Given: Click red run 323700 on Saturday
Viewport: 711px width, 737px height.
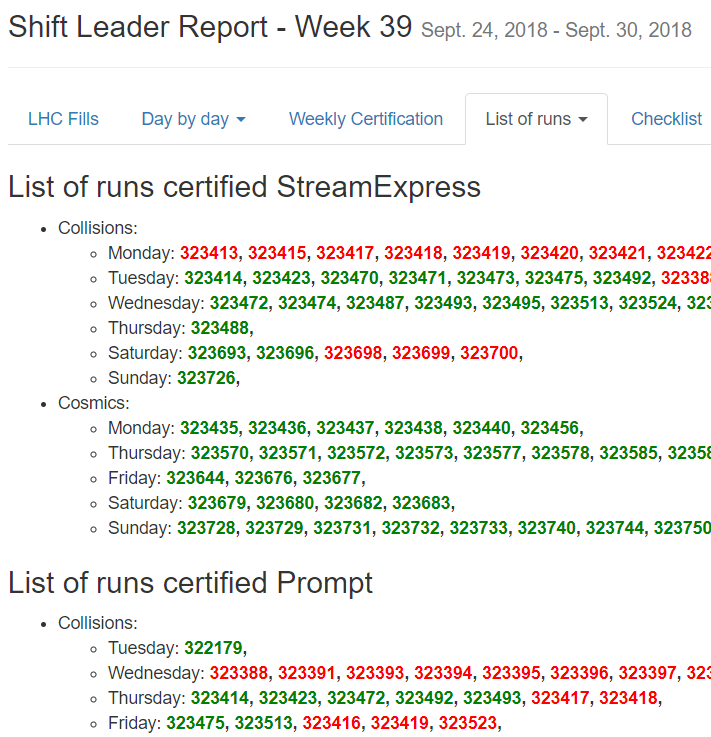Looking at the screenshot, I should tap(489, 353).
